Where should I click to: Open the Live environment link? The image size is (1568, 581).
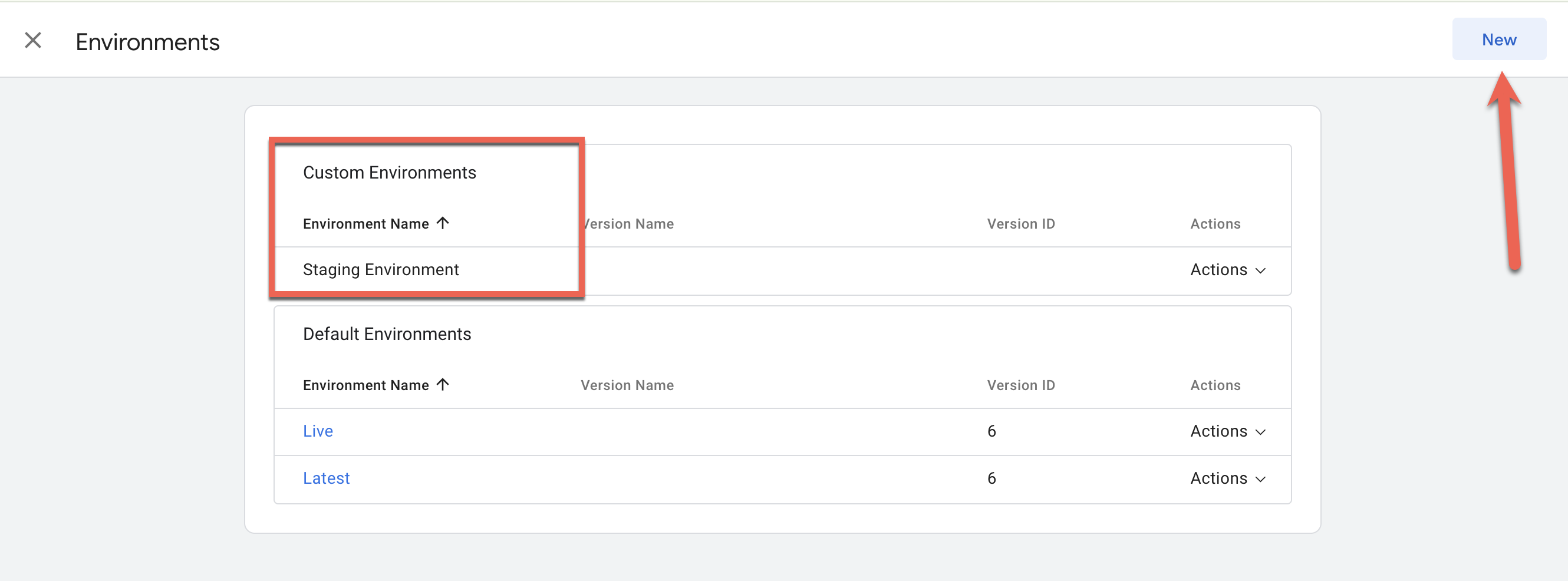point(318,431)
